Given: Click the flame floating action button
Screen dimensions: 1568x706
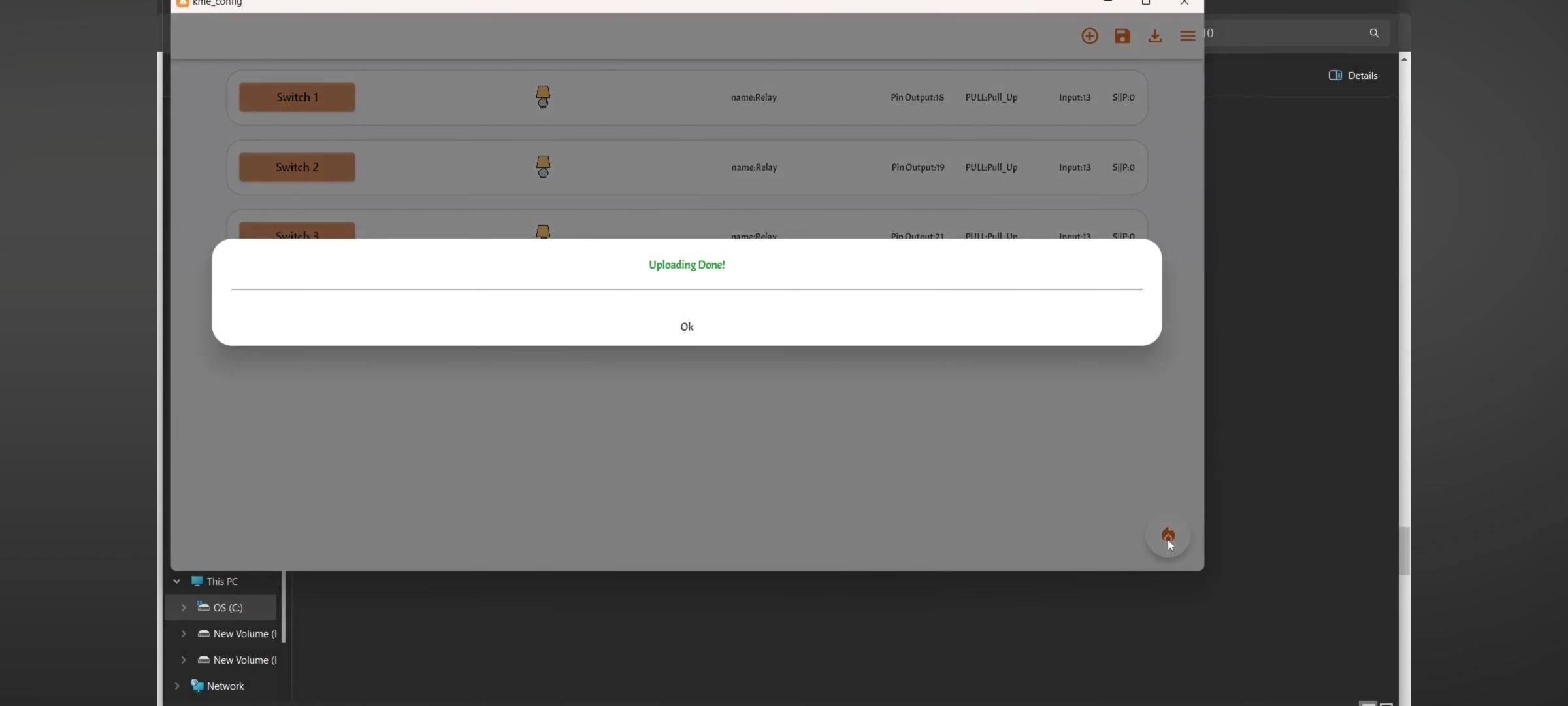Looking at the screenshot, I should 1168,535.
